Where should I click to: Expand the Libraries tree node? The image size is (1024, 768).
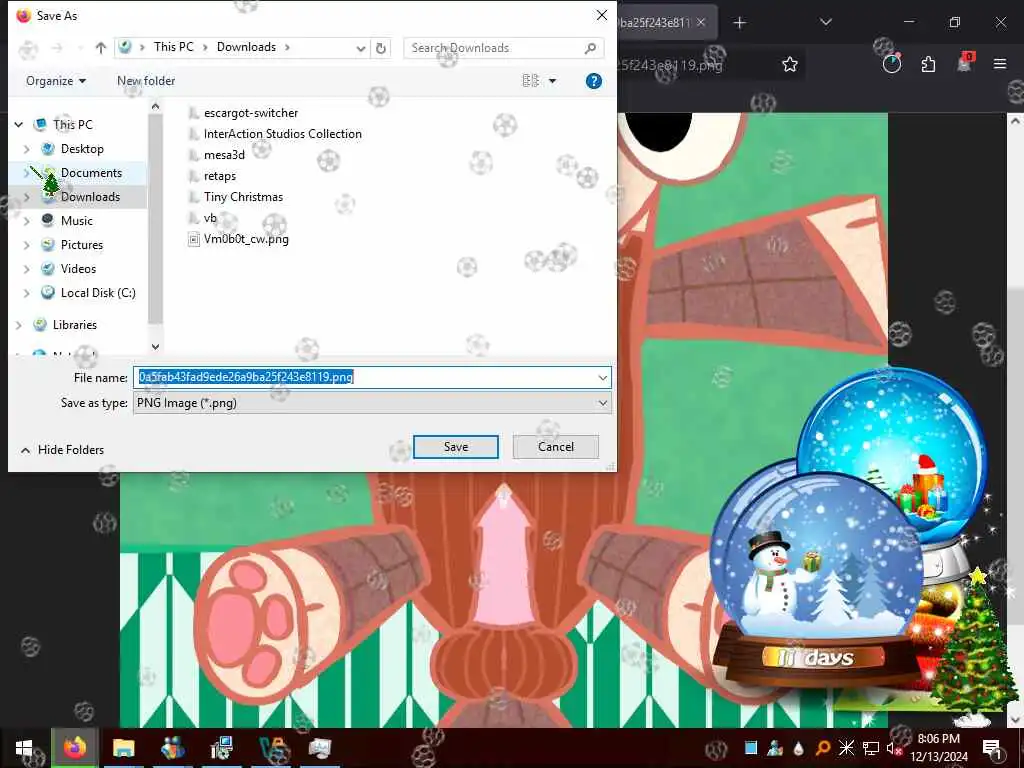[19, 325]
